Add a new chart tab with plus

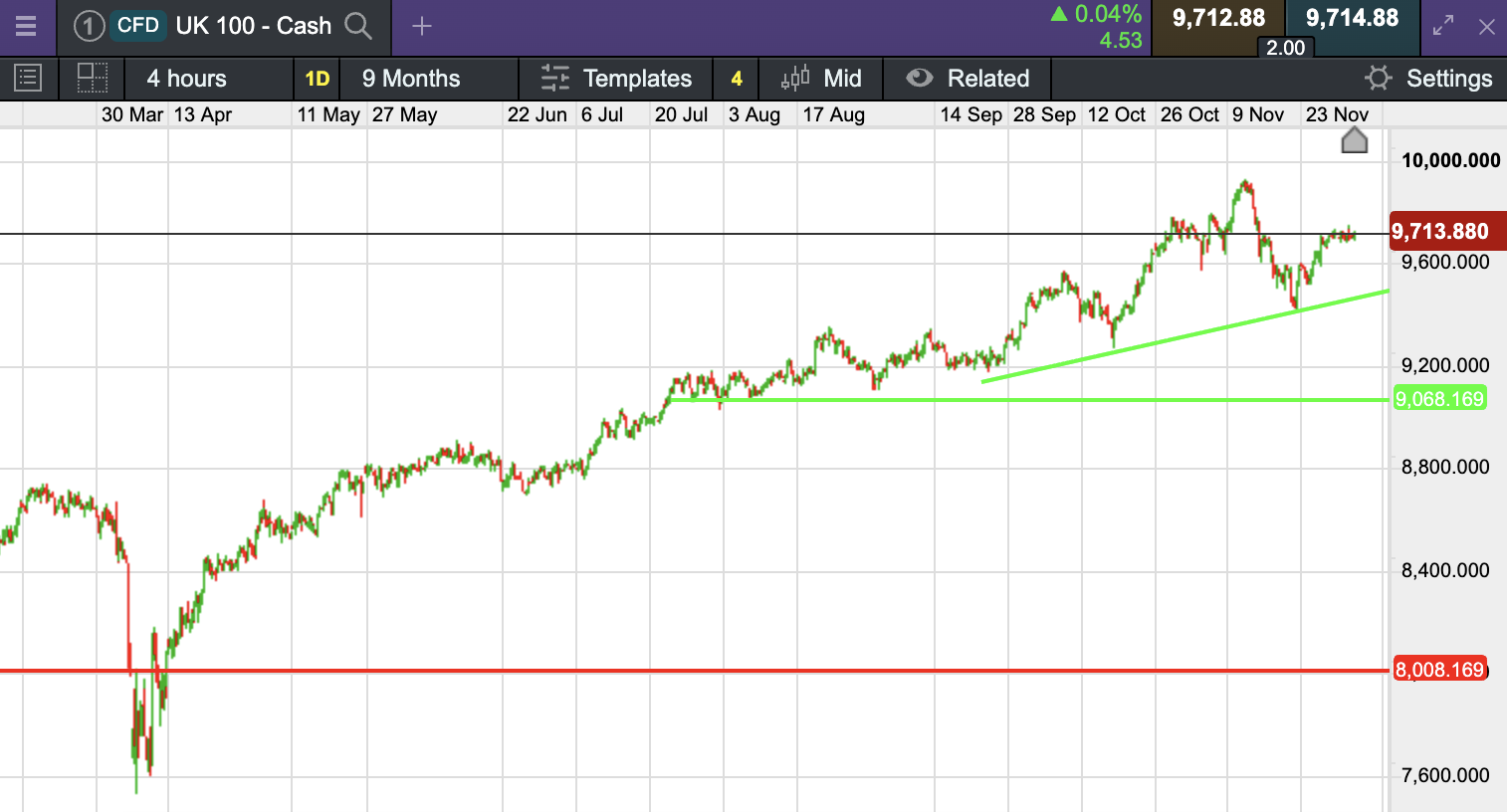[x=422, y=26]
